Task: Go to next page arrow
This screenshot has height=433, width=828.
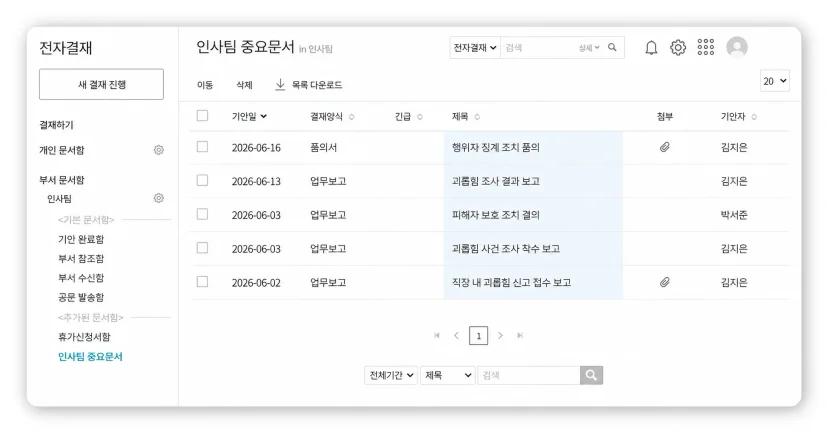Action: tap(500, 335)
